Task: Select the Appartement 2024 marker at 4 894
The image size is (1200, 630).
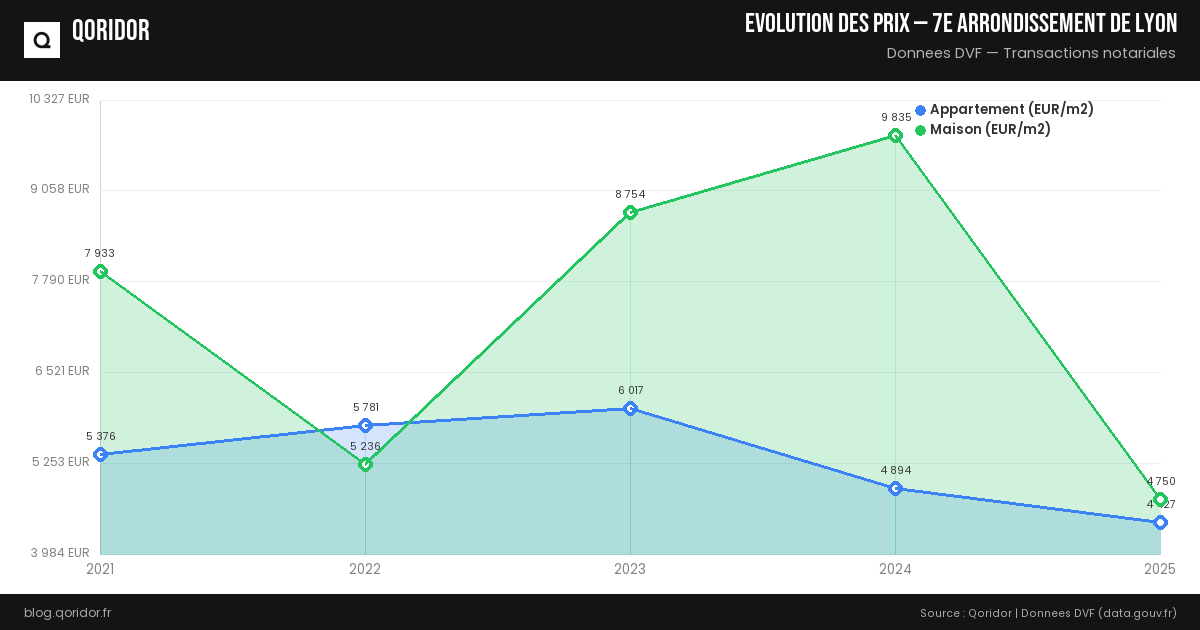Action: pos(895,488)
